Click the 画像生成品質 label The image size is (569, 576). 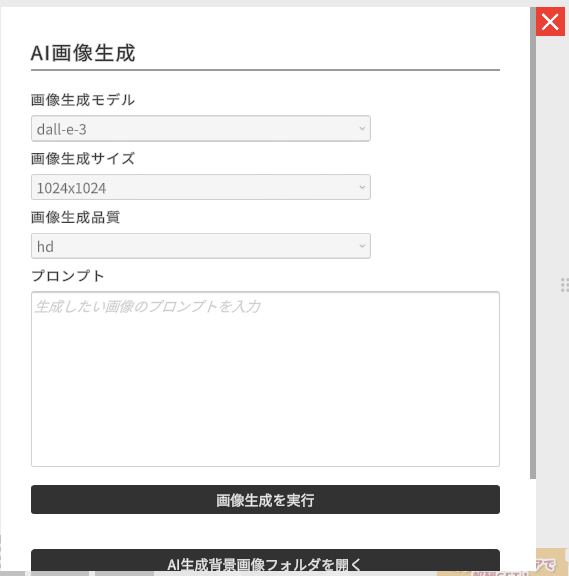tap(75, 217)
